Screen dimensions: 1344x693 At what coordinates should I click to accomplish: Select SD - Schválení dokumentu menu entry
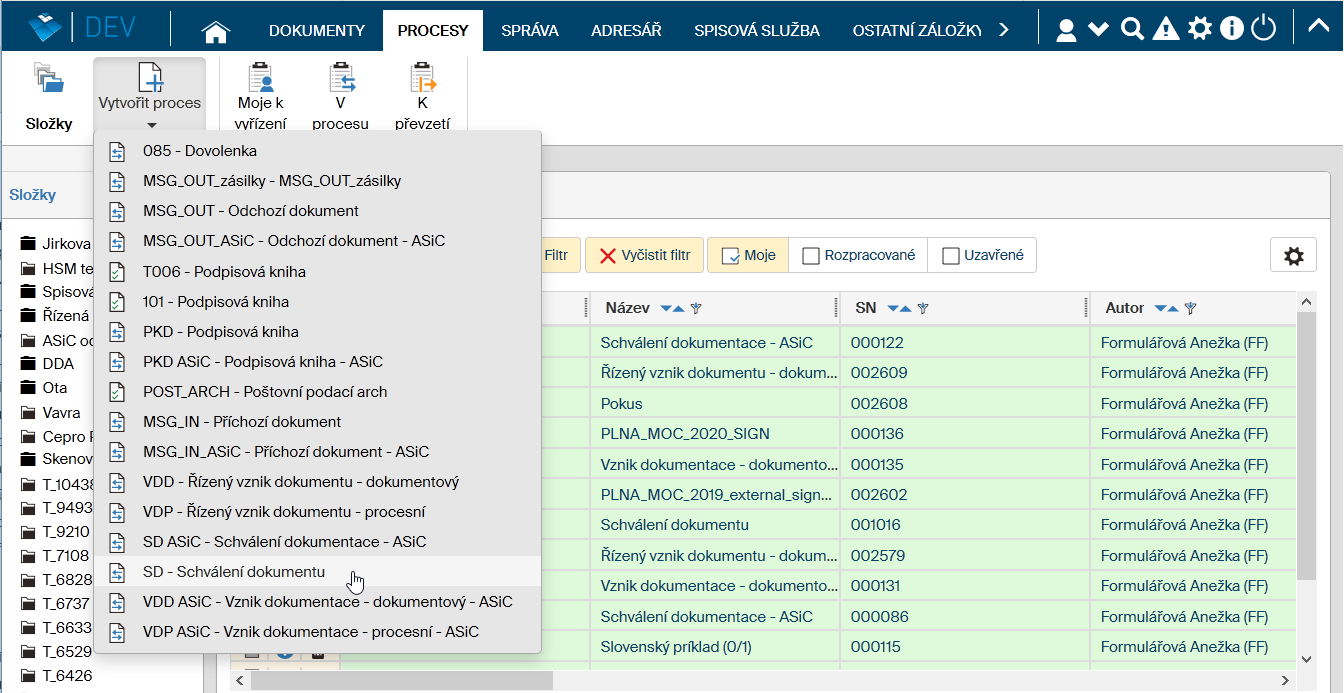pyautogui.click(x=233, y=572)
